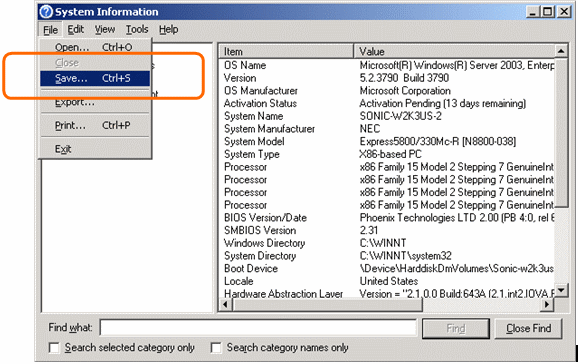Select the Hardware Abstraction Layer row
This screenshot has width=578, height=364.
click(x=387, y=294)
